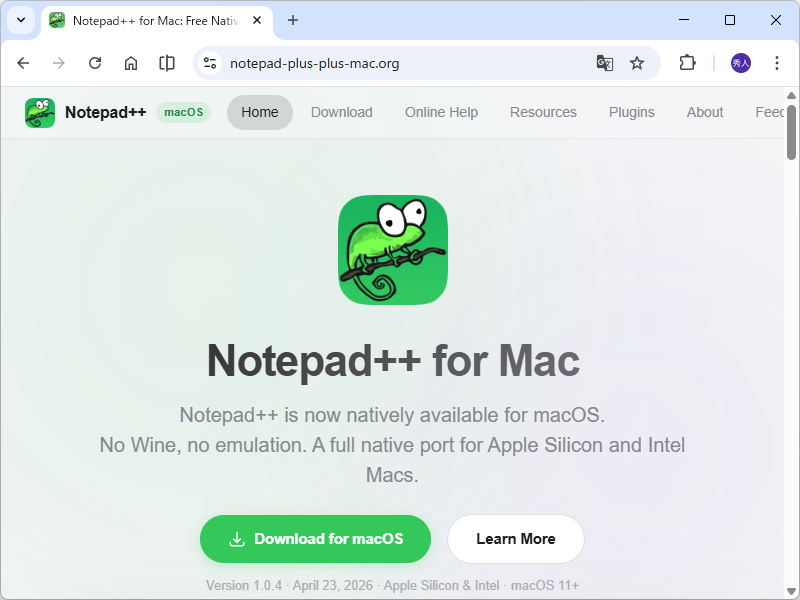Select the Home navigation item
Viewport: 800px width, 600px height.
[259, 112]
